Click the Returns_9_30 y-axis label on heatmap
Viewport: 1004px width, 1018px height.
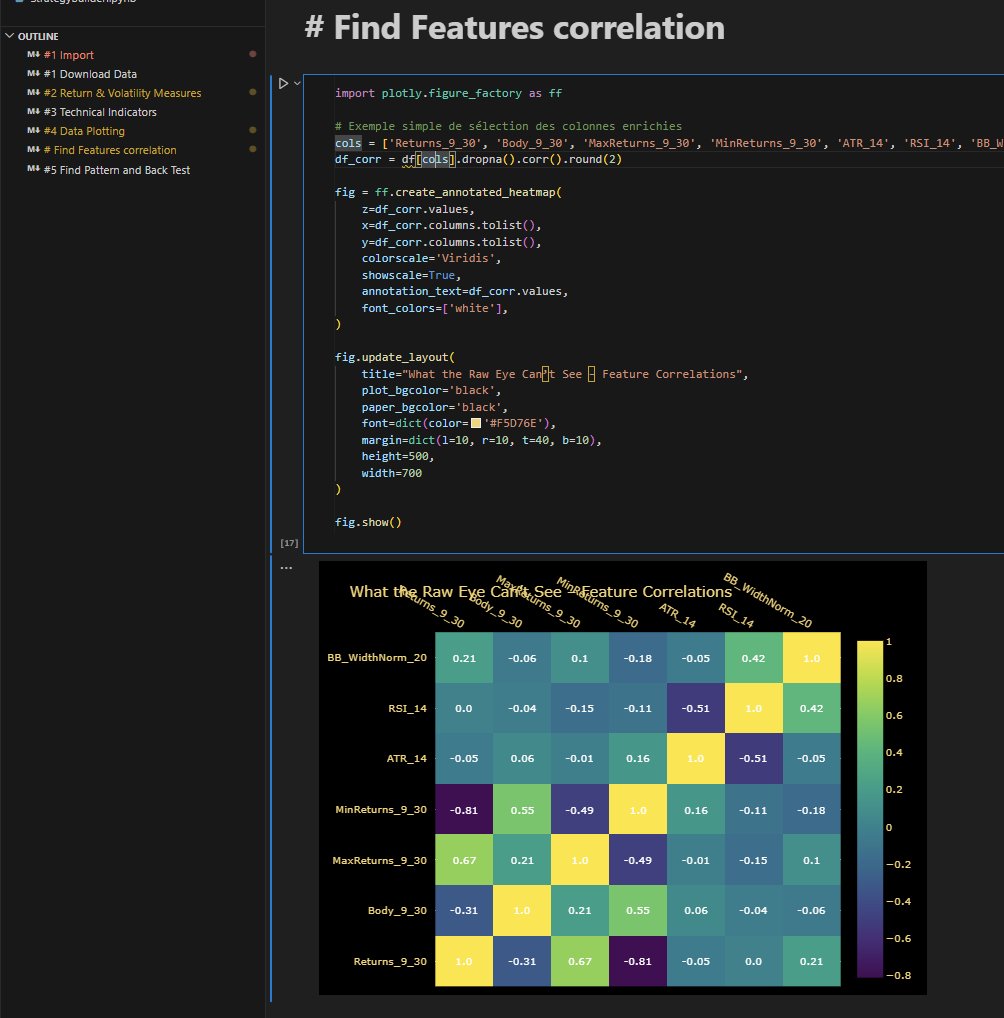(390, 962)
